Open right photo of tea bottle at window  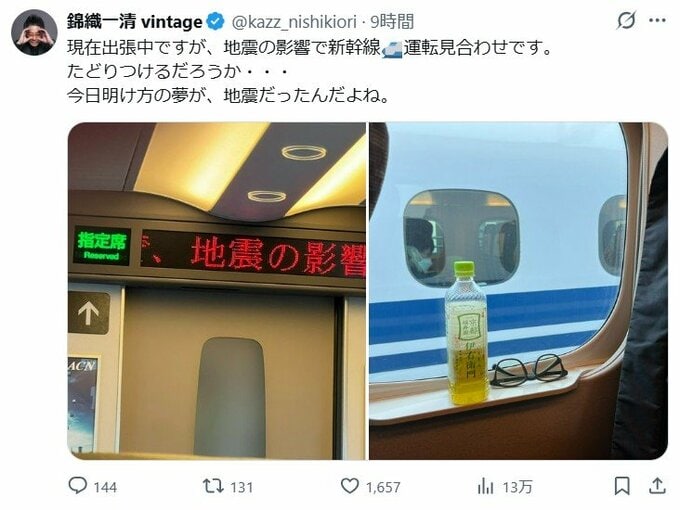[x=518, y=291]
